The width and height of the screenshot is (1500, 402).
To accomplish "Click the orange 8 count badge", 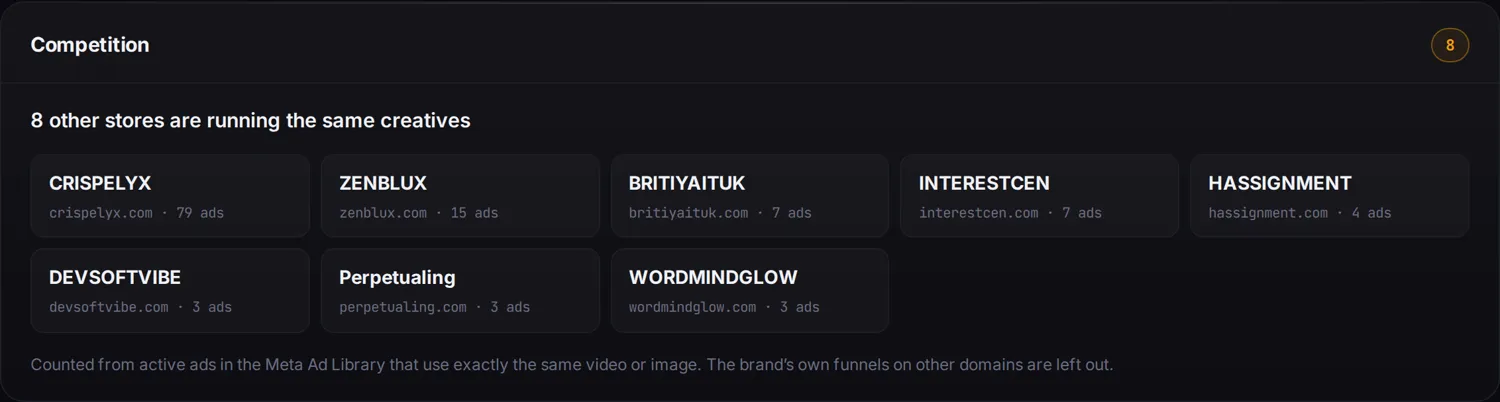I will click(x=1450, y=45).
